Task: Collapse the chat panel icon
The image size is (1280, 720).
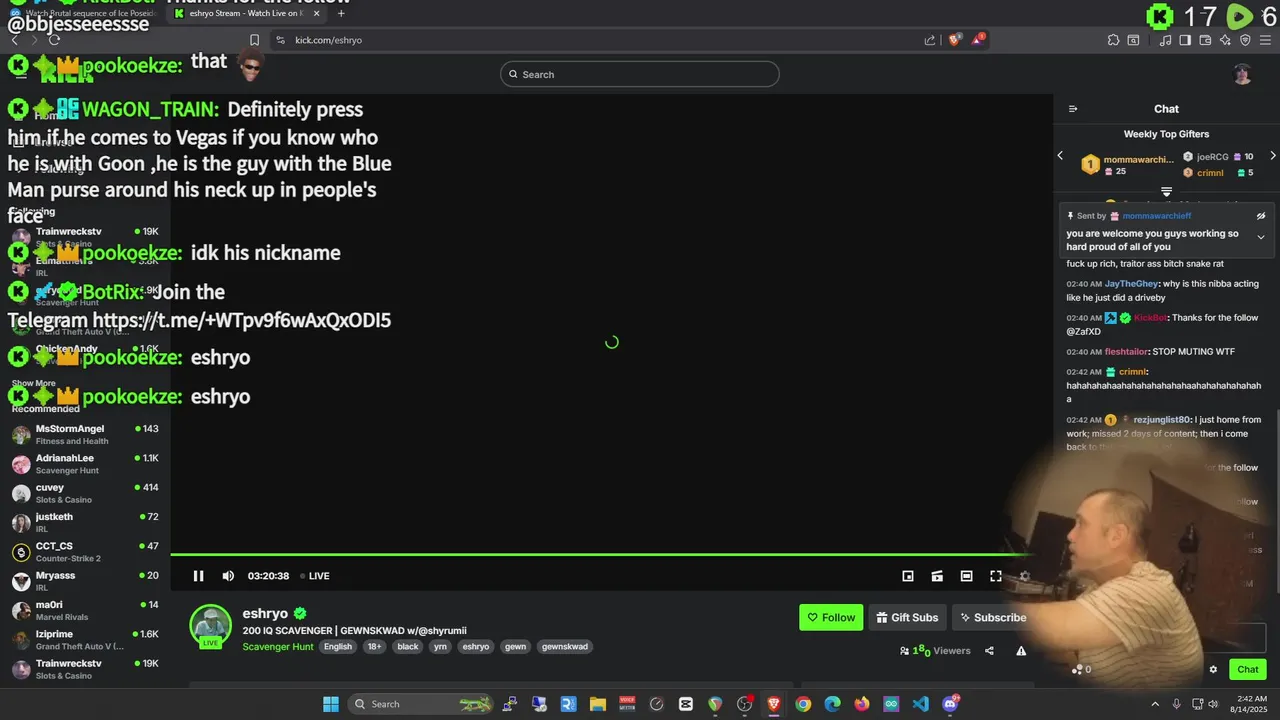Action: coord(1073,109)
